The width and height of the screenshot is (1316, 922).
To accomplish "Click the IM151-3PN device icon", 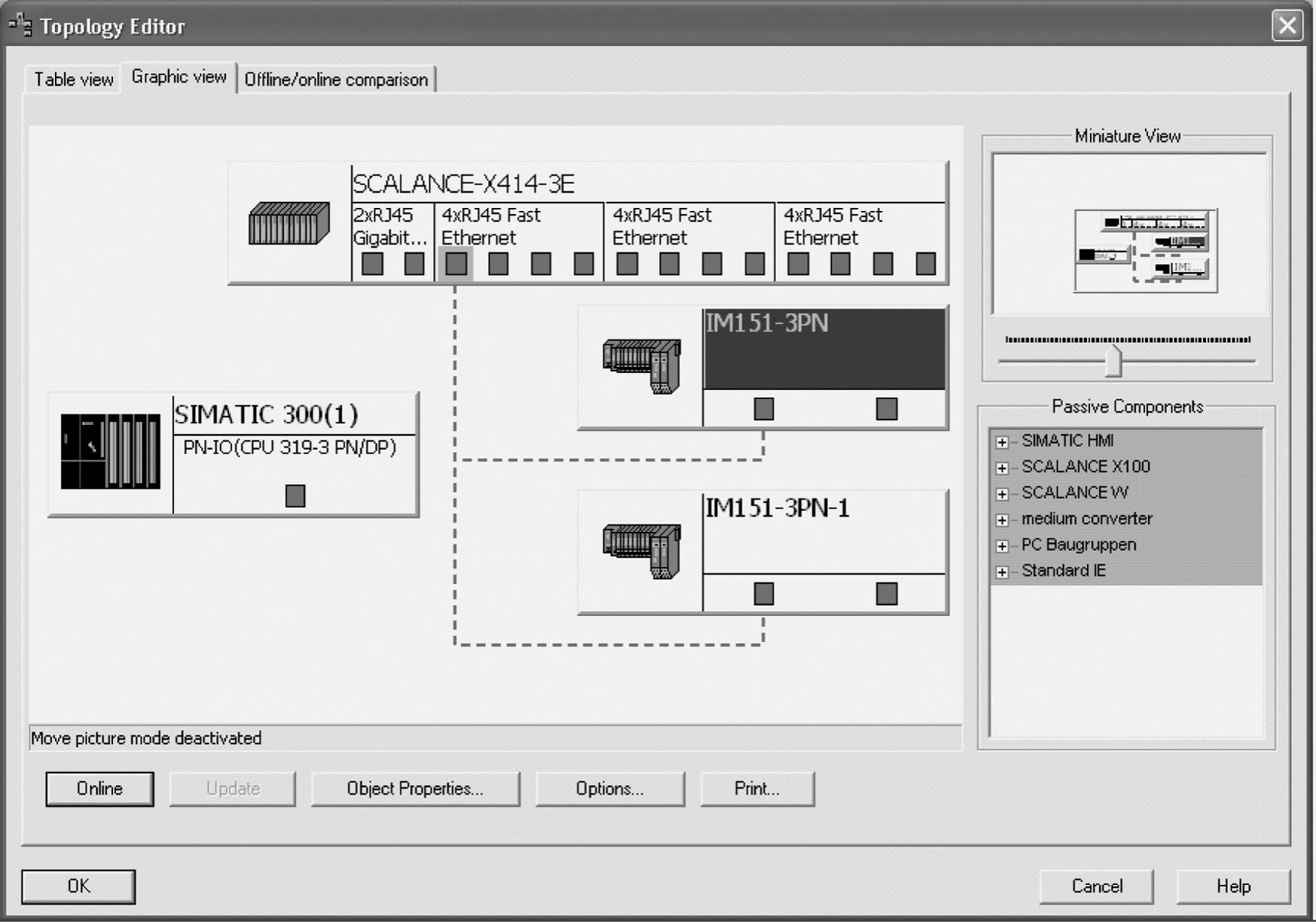I will pos(642,366).
